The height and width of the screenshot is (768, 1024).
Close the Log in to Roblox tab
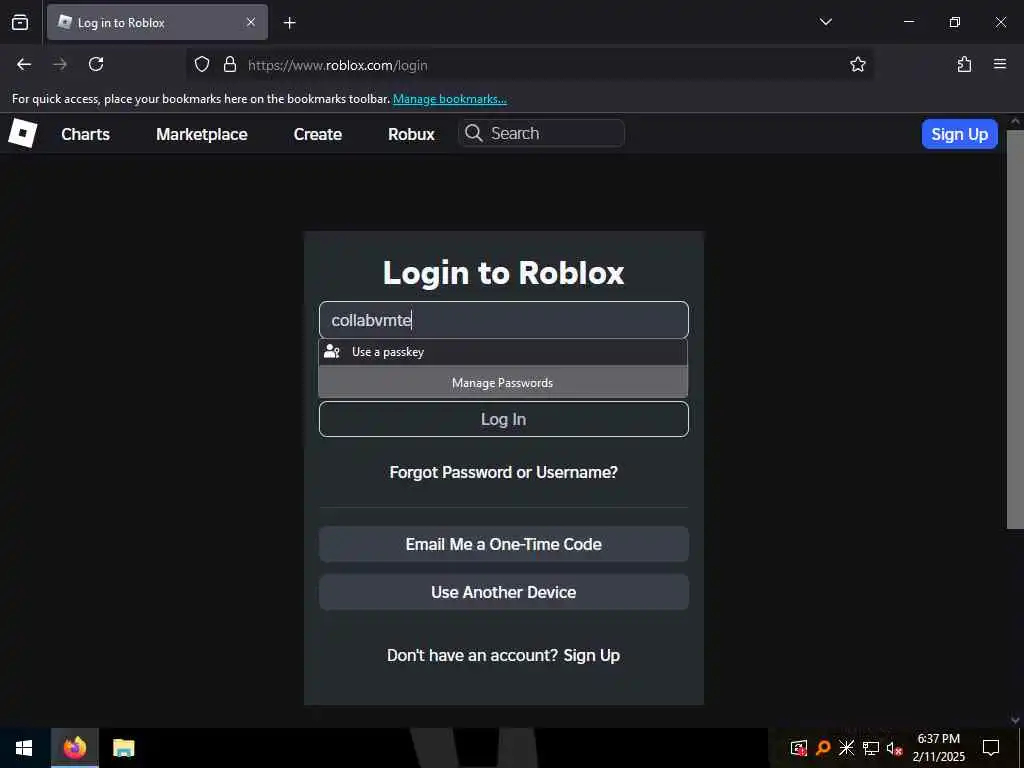[x=250, y=22]
